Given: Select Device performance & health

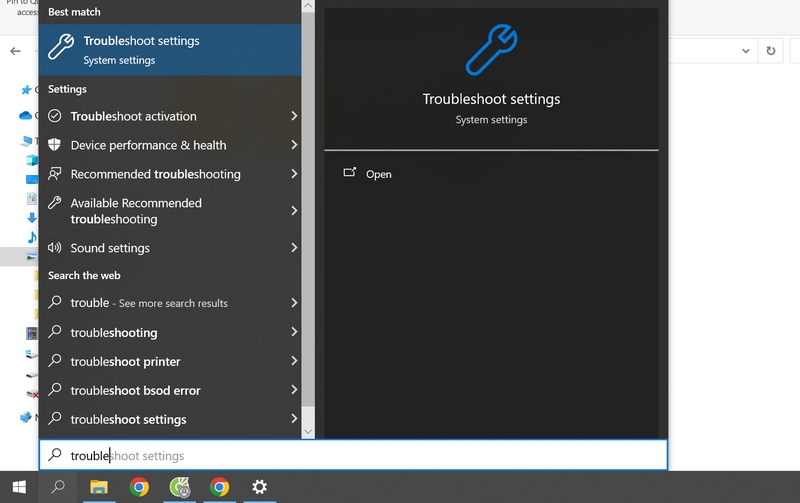Looking at the screenshot, I should point(170,145).
